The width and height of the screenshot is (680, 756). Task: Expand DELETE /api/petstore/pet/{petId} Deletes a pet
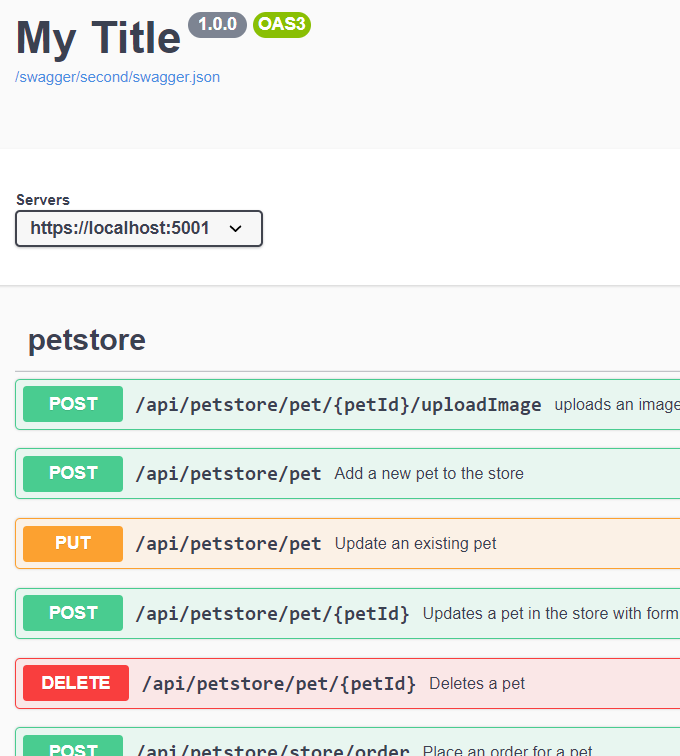pyautogui.click(x=347, y=683)
